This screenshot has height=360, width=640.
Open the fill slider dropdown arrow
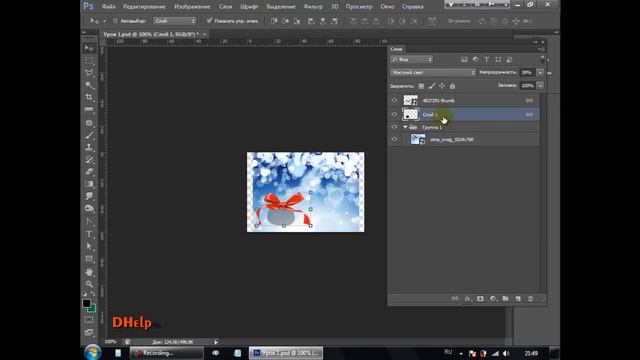point(540,86)
